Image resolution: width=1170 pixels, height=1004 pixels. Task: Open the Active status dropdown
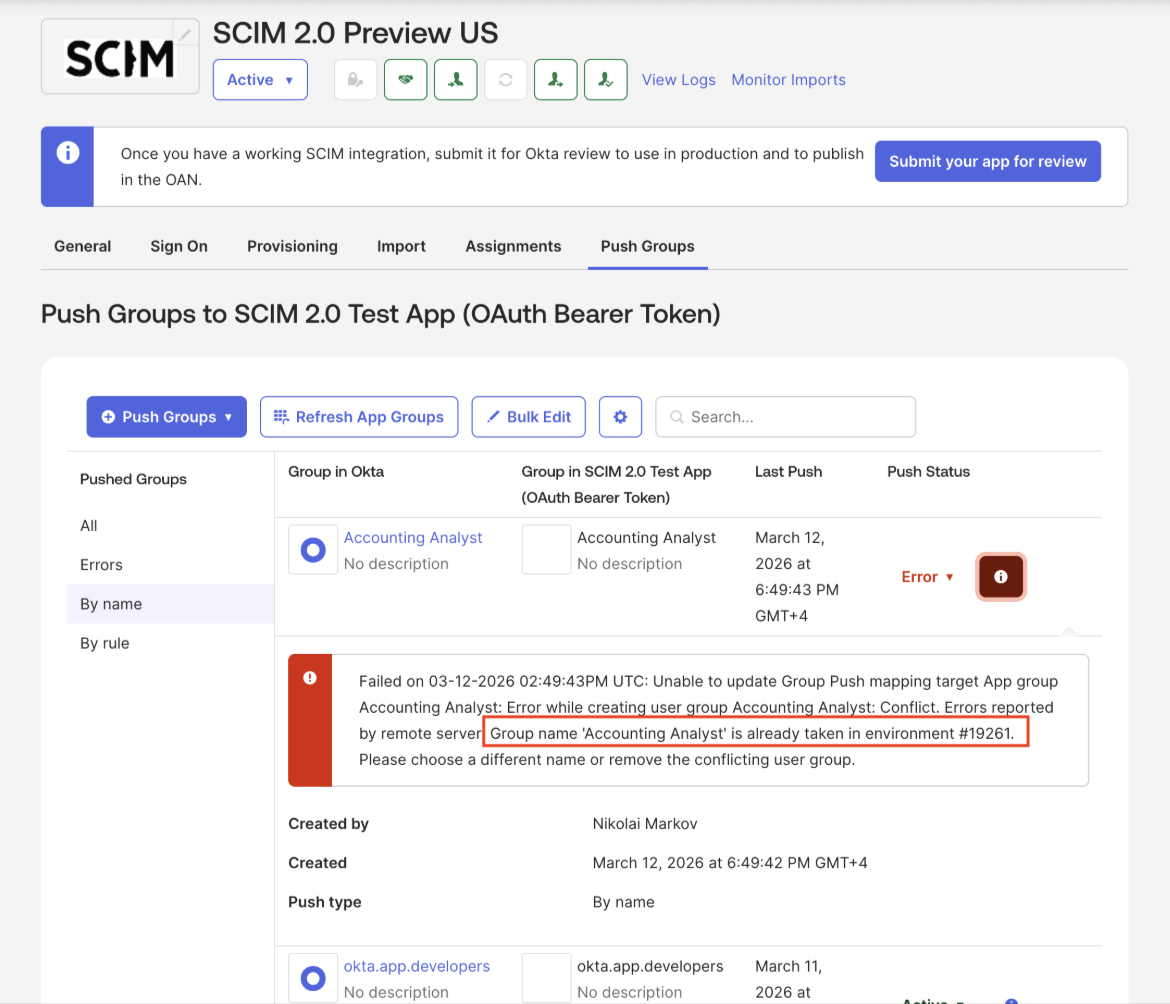(260, 80)
